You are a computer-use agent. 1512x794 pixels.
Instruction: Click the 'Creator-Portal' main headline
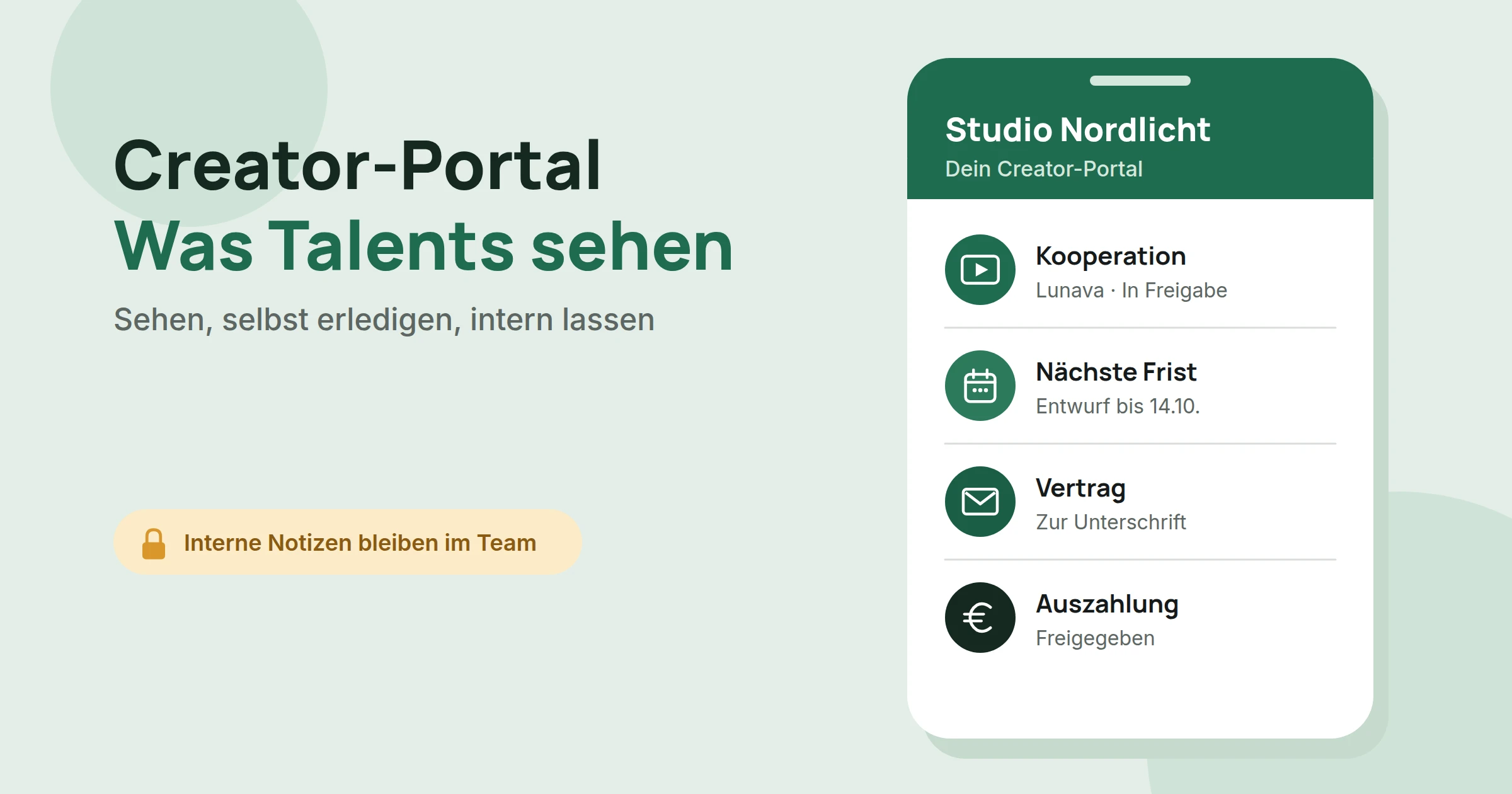[357, 165]
